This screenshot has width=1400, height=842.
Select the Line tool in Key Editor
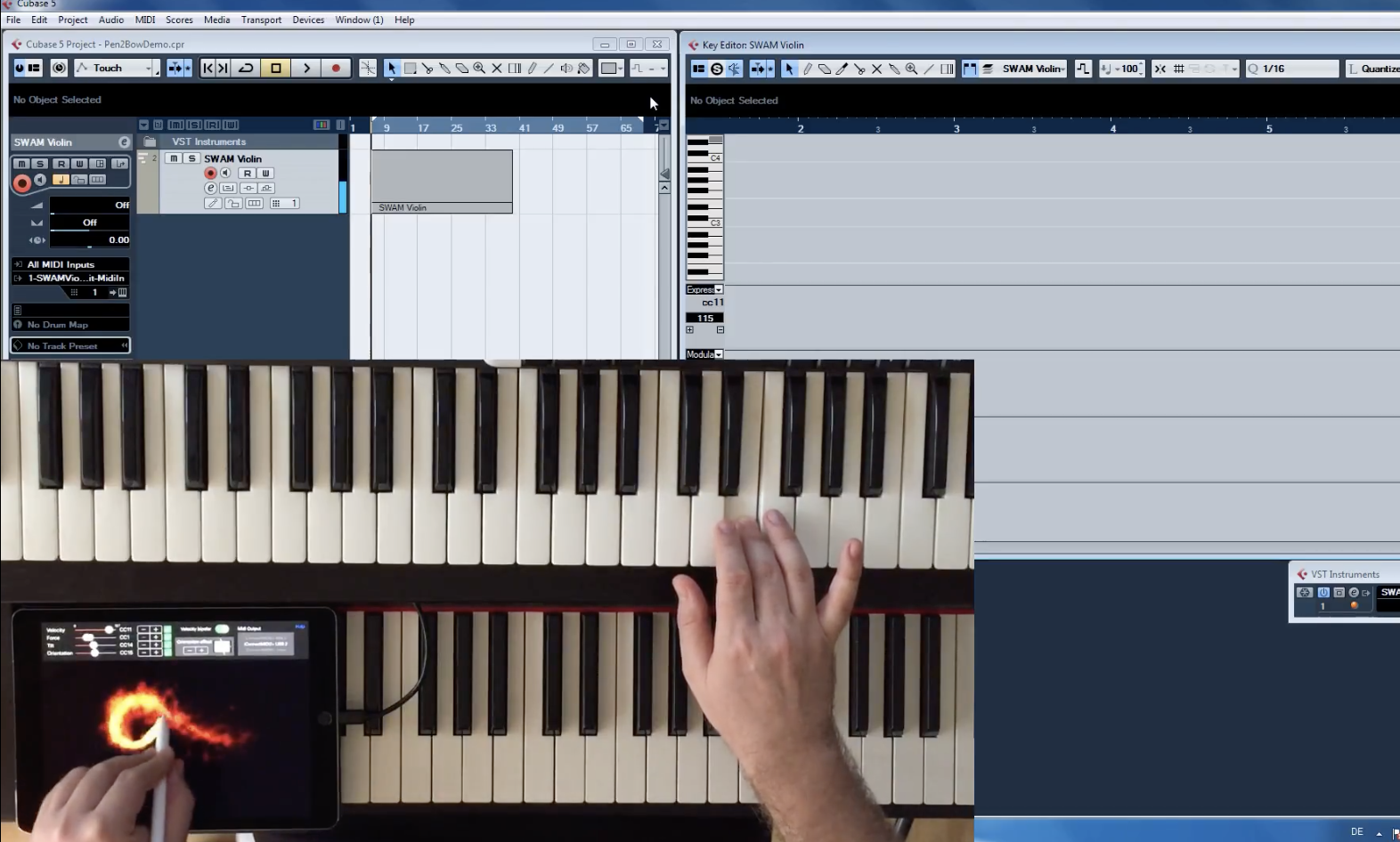click(x=929, y=69)
